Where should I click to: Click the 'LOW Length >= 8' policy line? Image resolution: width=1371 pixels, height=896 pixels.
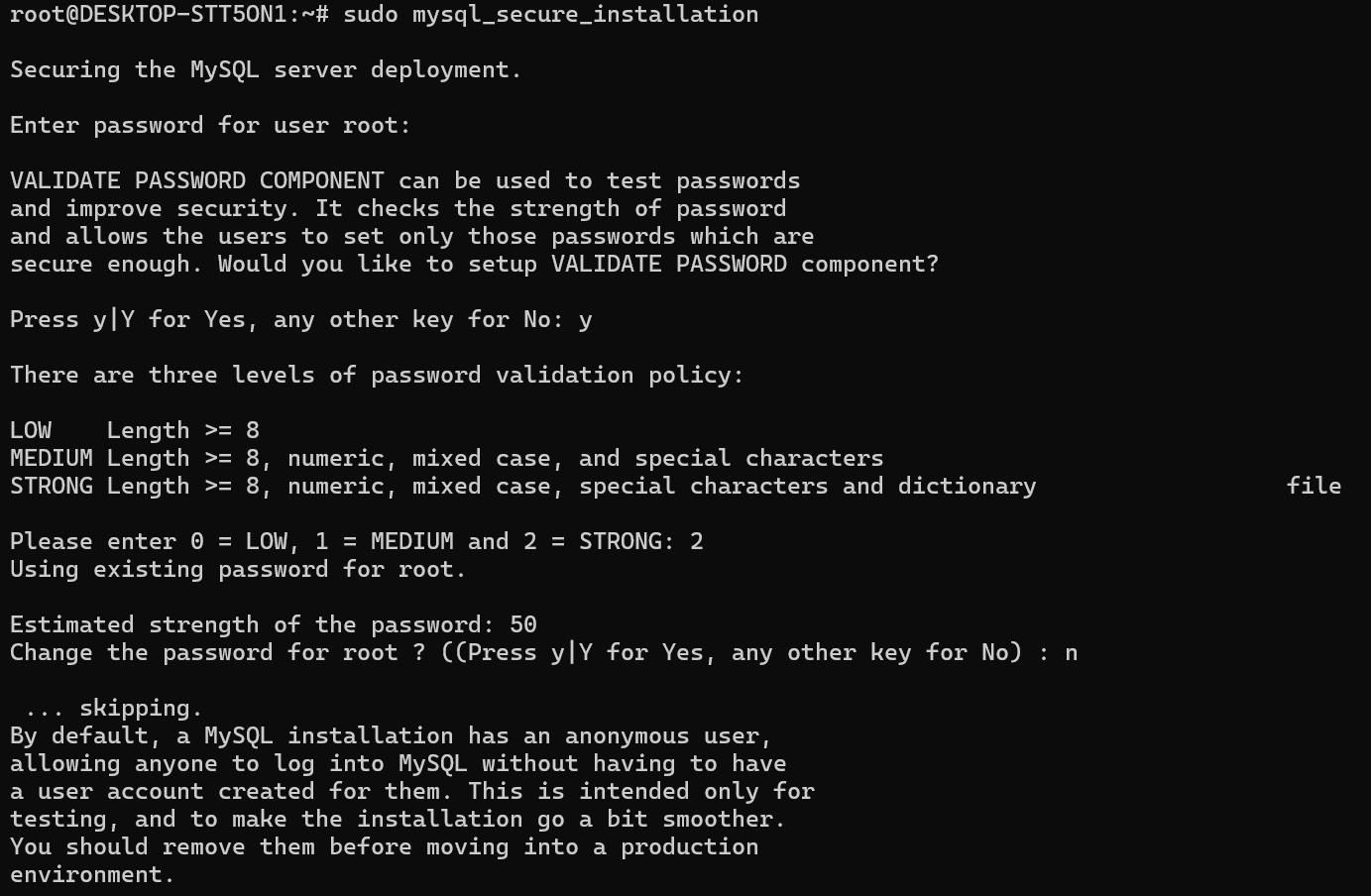[x=135, y=430]
